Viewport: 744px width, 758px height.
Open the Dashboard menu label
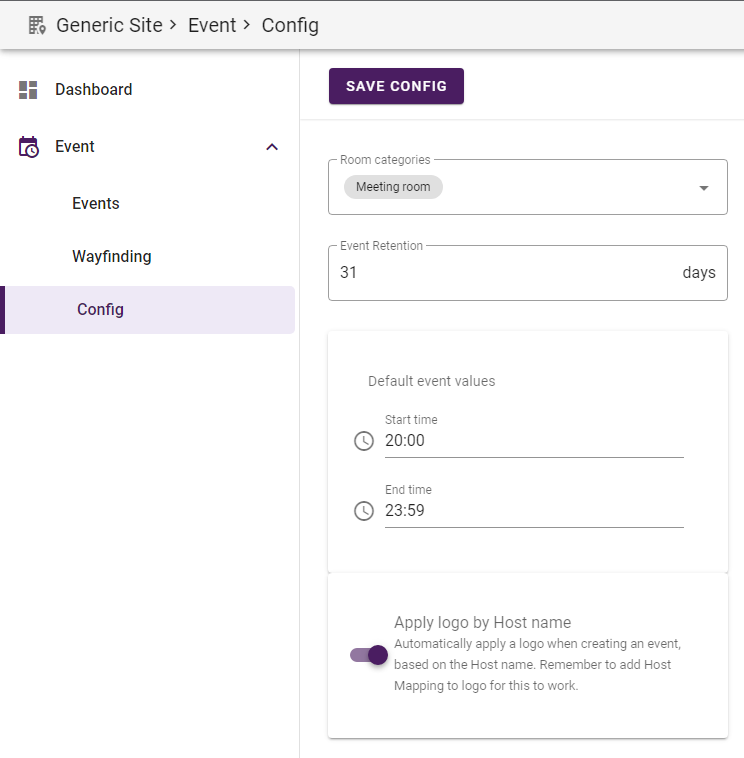point(94,90)
